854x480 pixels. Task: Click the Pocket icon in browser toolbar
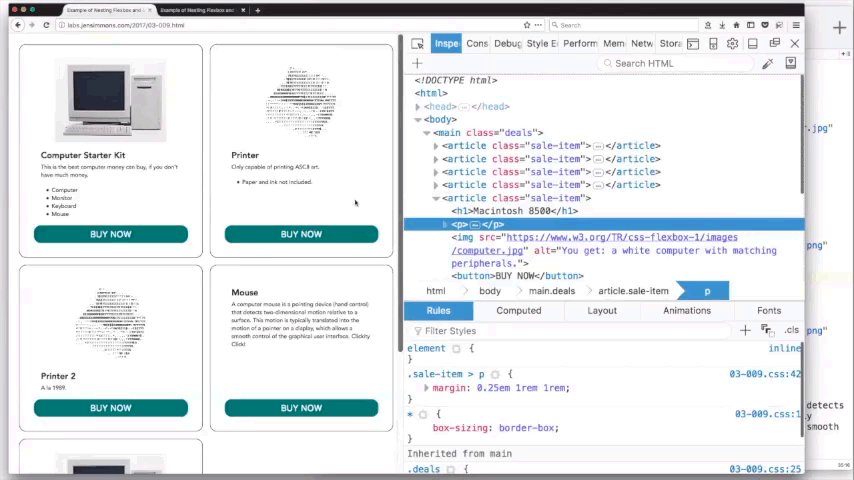point(765,25)
